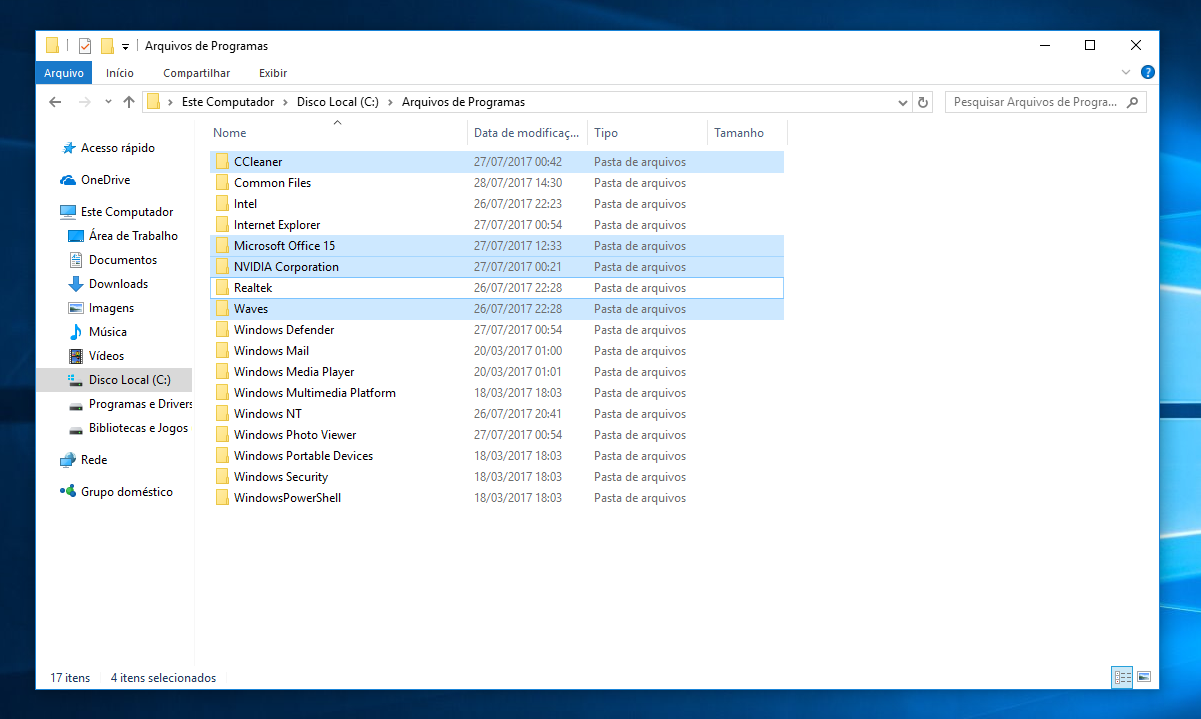Click the OneDrive cloud icon in the sidebar
Image resolution: width=1201 pixels, height=719 pixels.
(68, 180)
